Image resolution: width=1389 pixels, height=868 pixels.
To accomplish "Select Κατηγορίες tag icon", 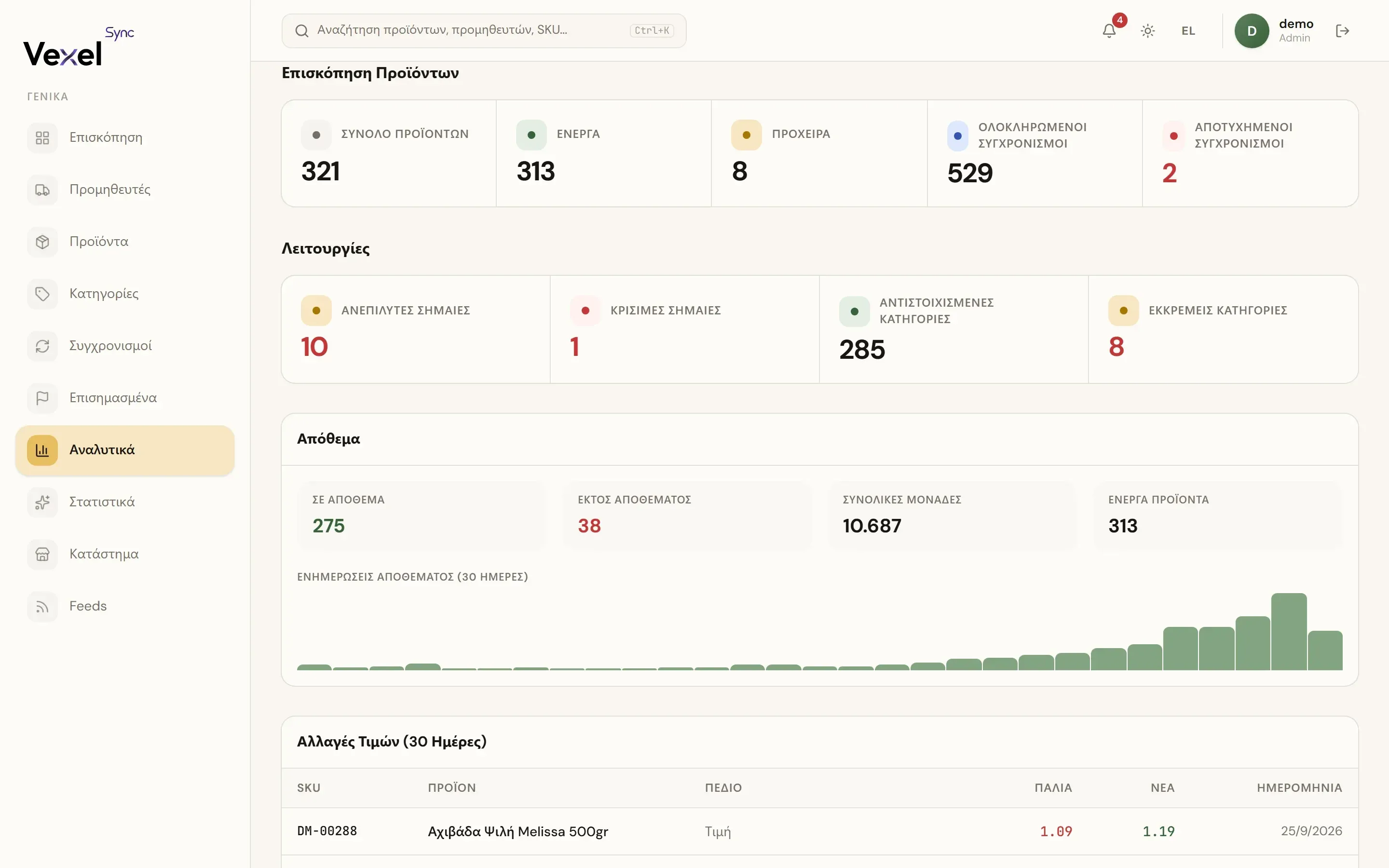I will (x=42, y=294).
